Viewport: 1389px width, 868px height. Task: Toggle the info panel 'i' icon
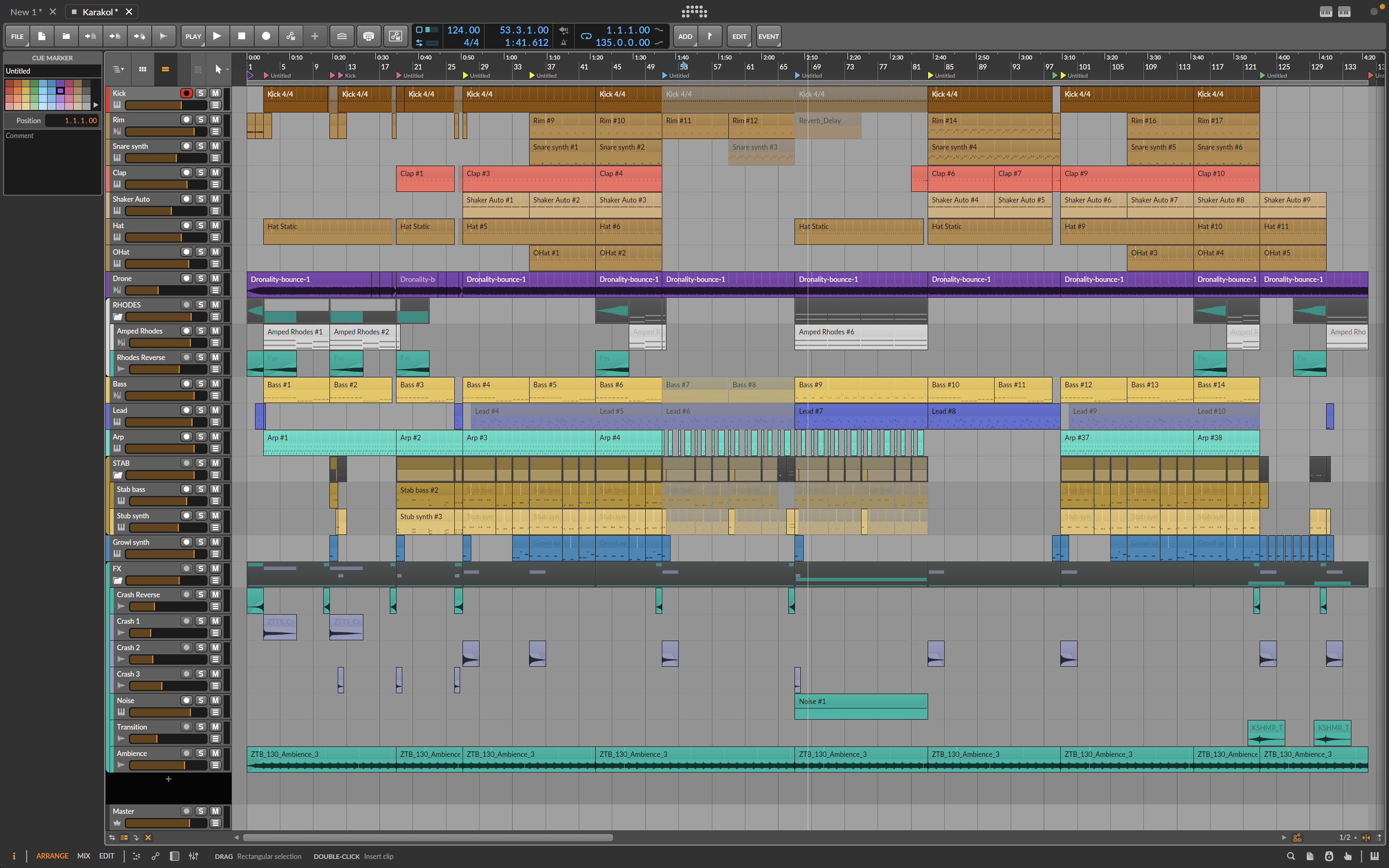[x=14, y=856]
